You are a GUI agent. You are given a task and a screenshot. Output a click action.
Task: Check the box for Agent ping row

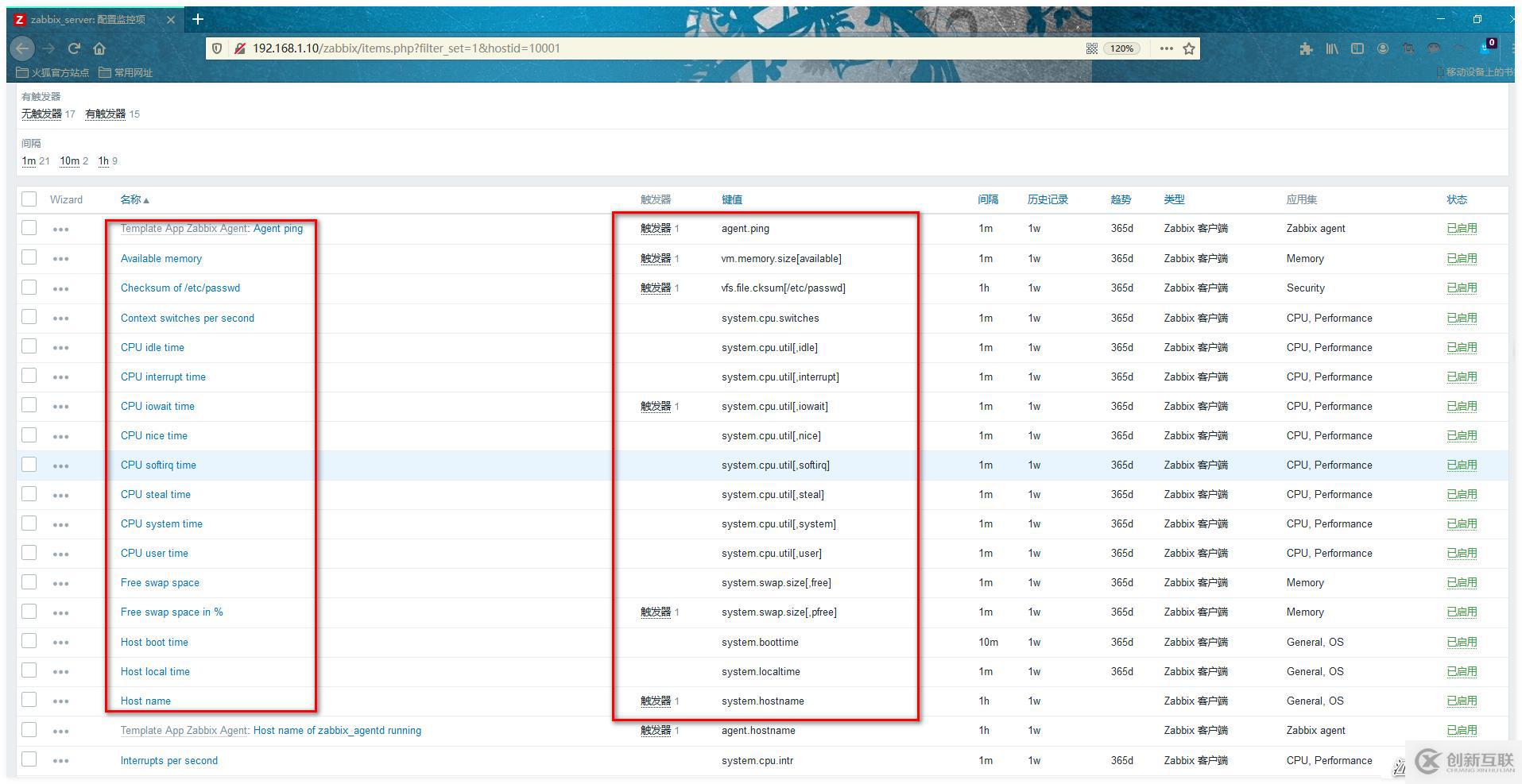[29, 228]
